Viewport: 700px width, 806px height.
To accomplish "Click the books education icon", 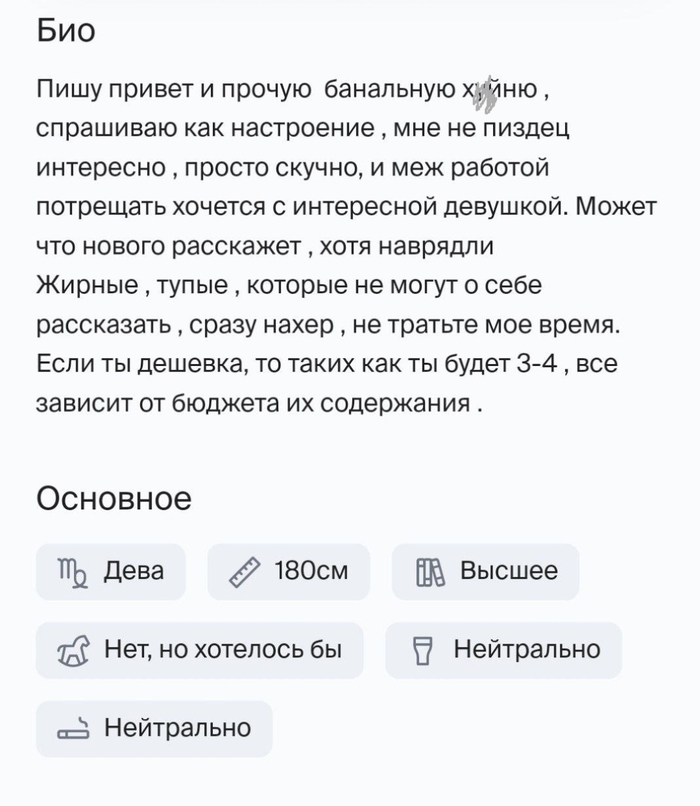I will 429,572.
